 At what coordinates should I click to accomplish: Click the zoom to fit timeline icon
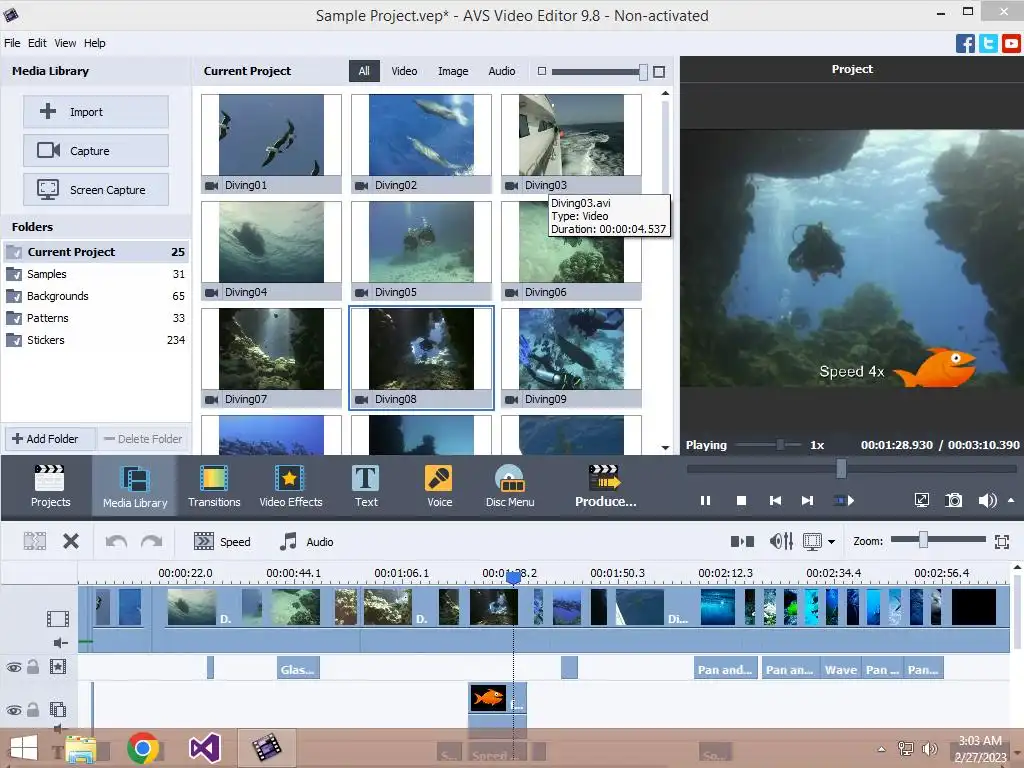pos(1002,541)
